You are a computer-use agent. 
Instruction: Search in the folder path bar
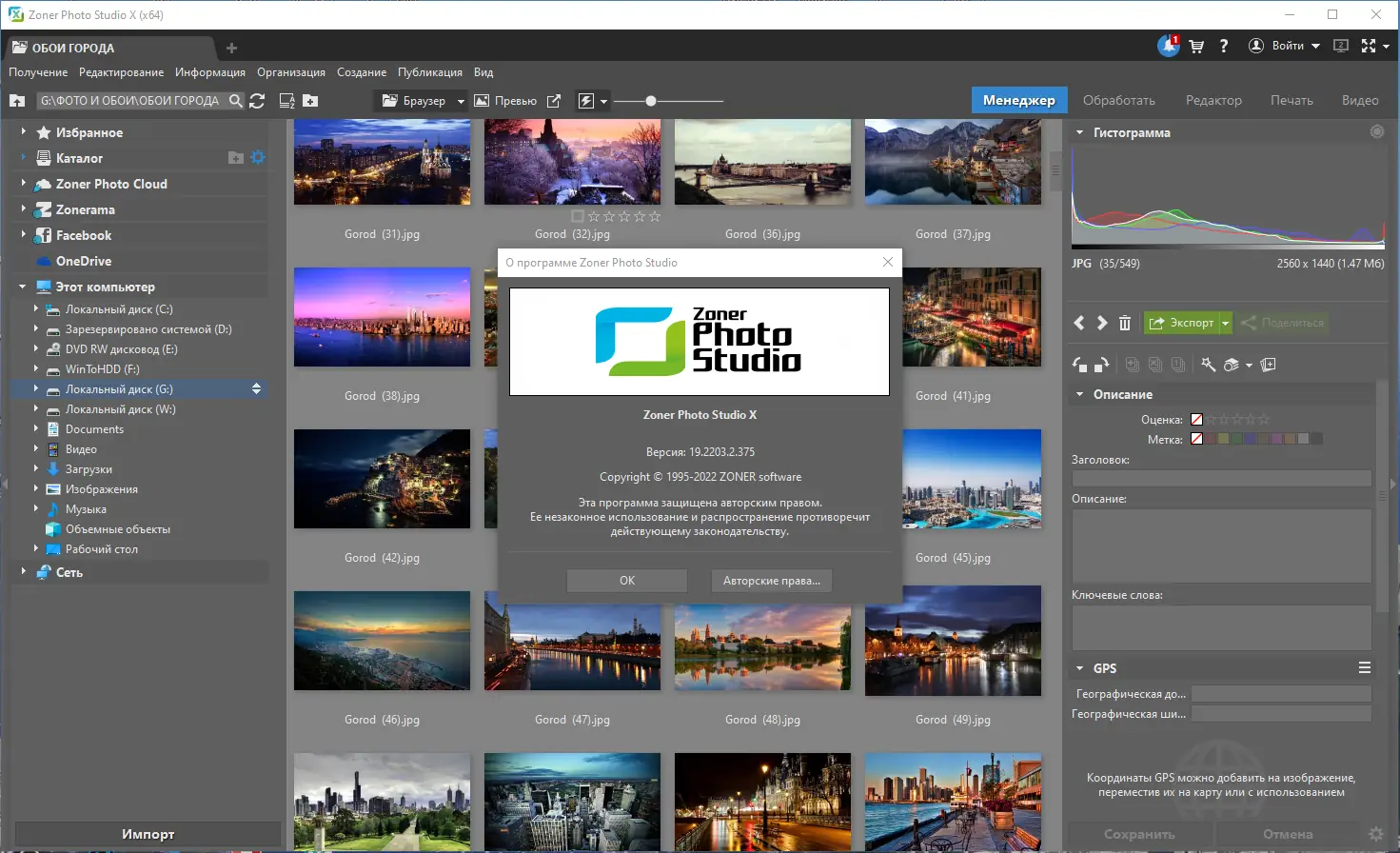coord(235,101)
